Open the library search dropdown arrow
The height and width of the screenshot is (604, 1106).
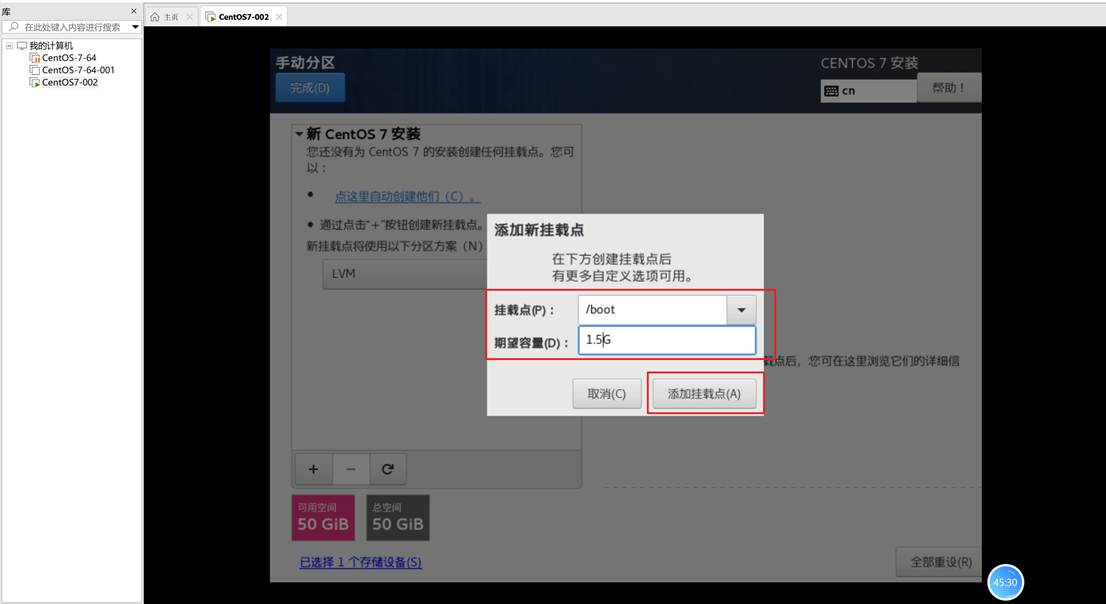tap(135, 27)
